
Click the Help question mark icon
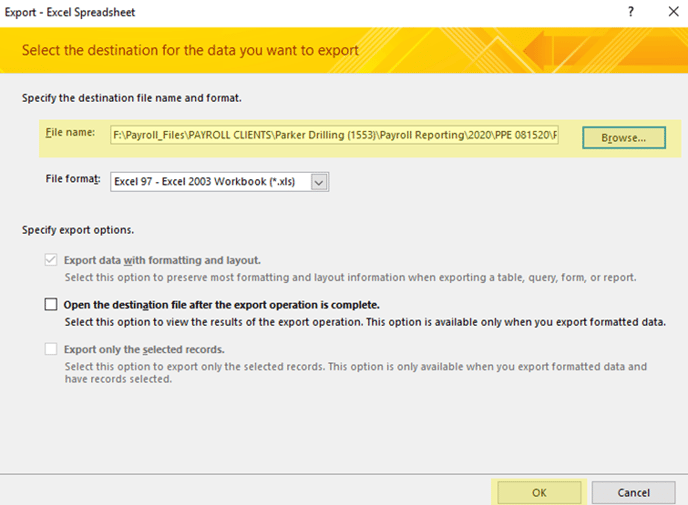click(630, 12)
